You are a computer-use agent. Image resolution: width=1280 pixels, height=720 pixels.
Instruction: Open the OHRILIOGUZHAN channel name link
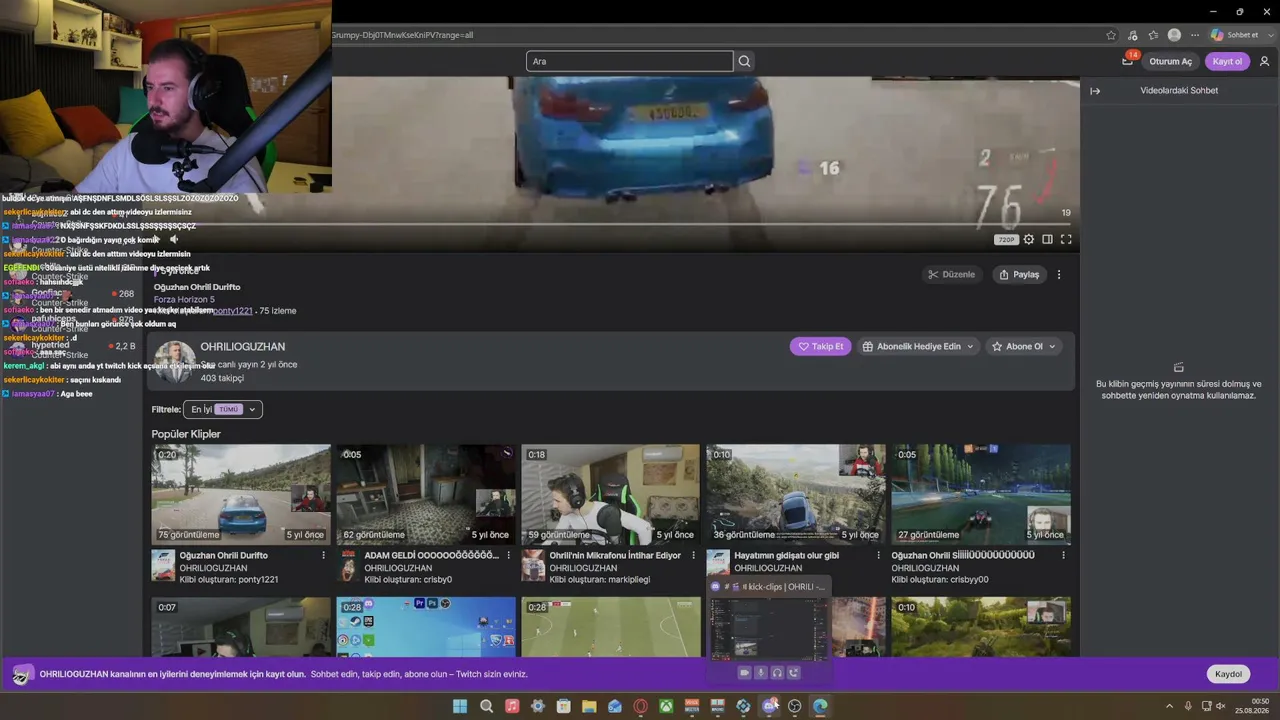tap(243, 347)
